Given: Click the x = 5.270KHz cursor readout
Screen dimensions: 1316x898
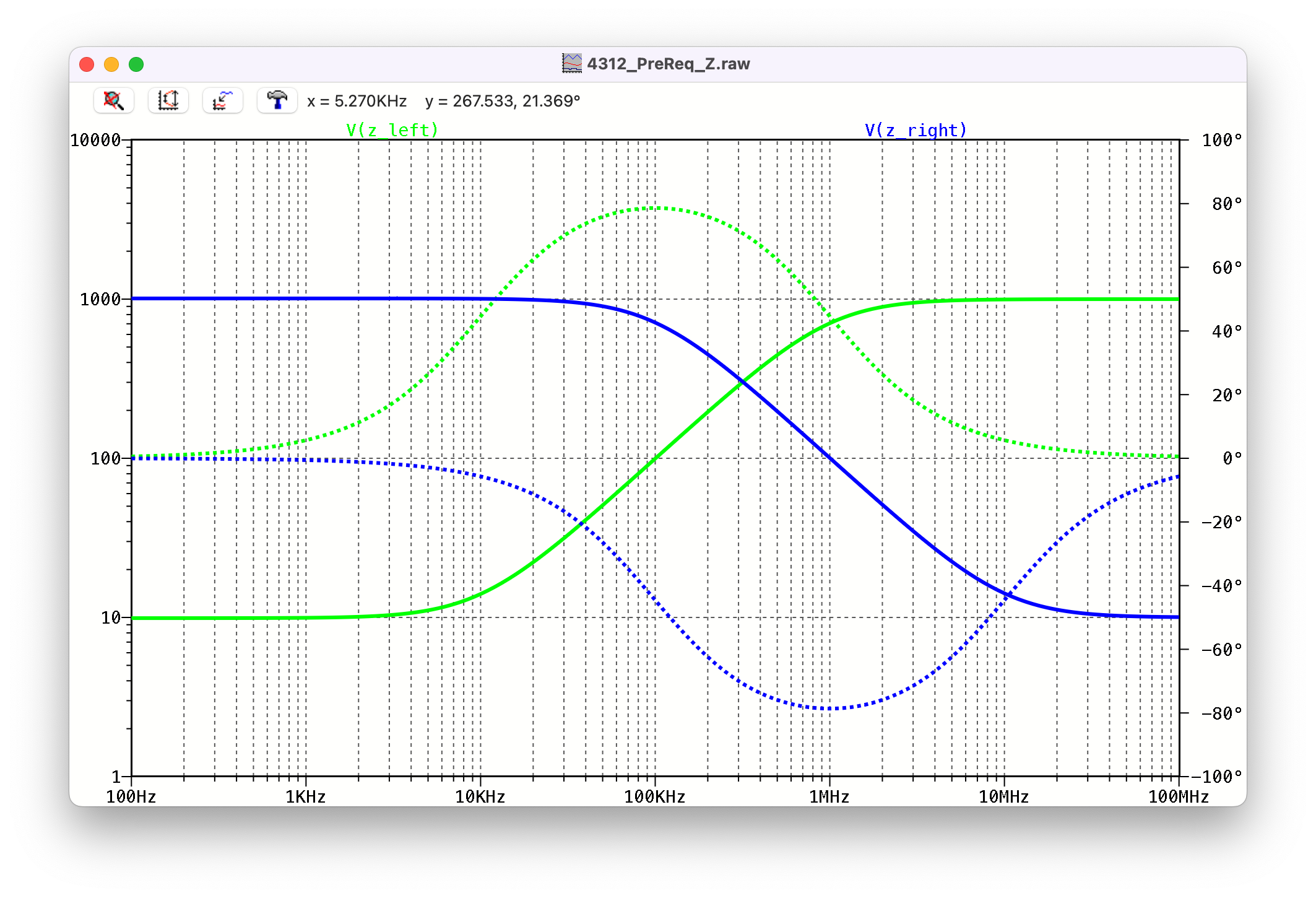Looking at the screenshot, I should [x=357, y=101].
